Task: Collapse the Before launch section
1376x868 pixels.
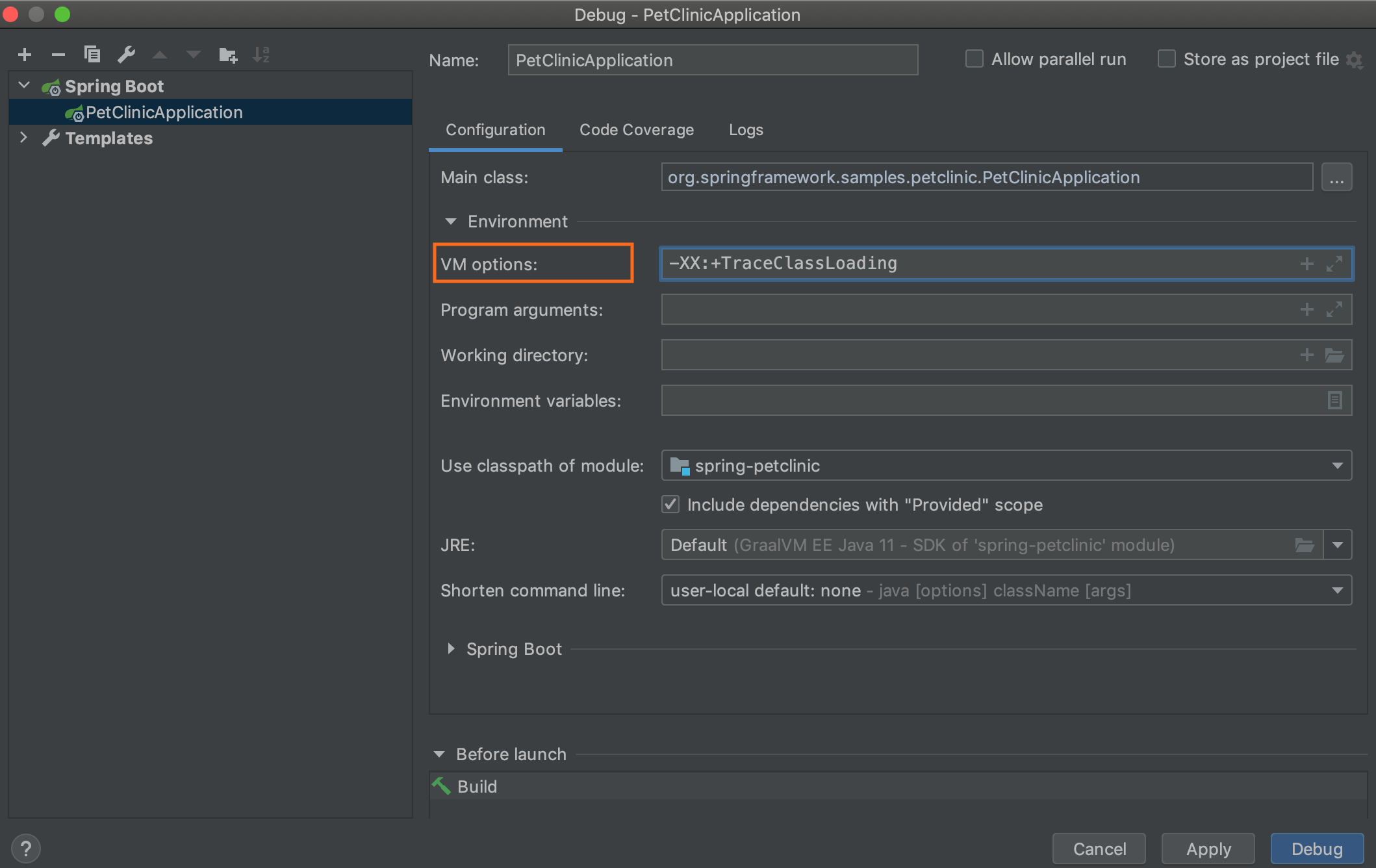Action: pyautogui.click(x=439, y=754)
